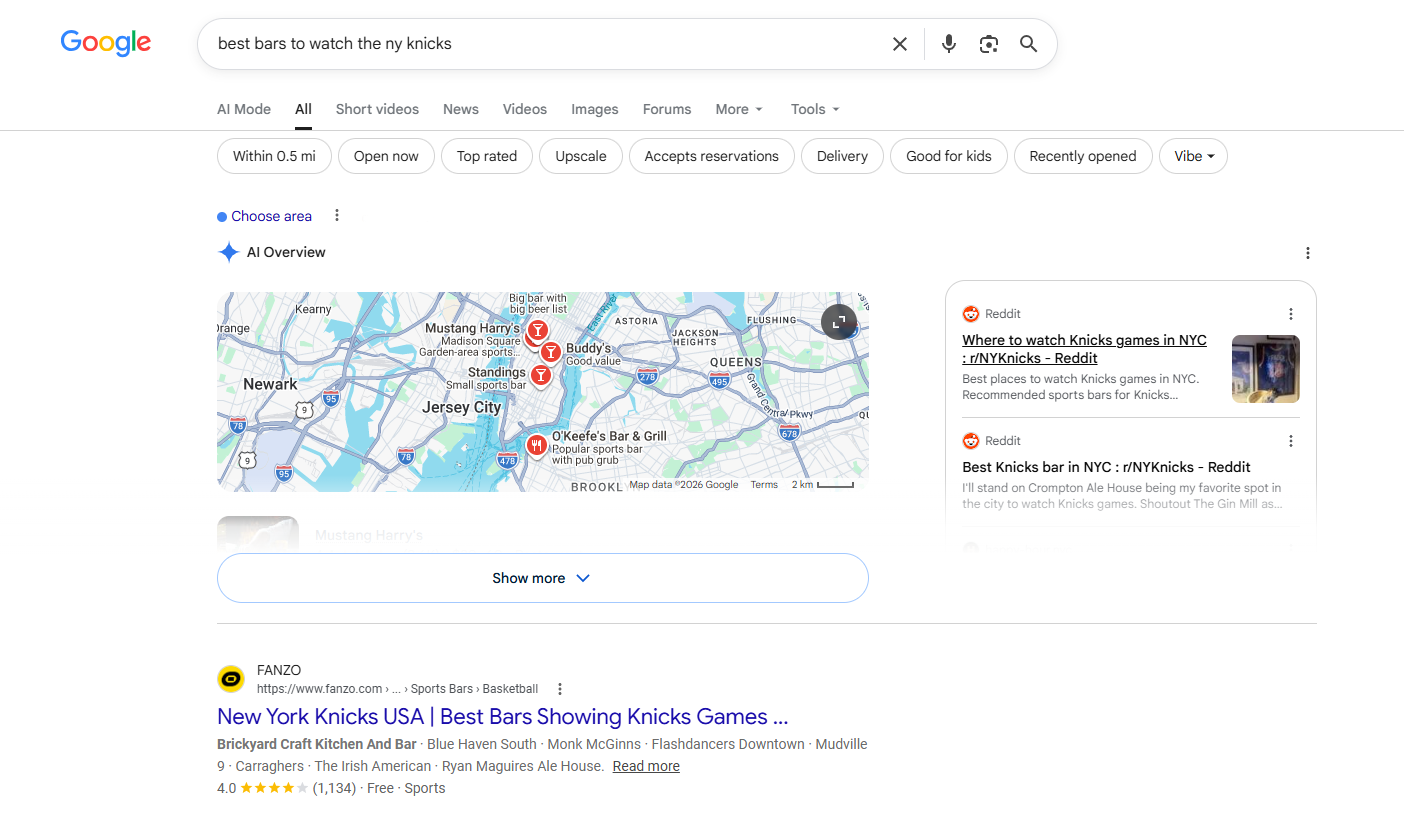Open Where to watch Knicks games Reddit link
The height and width of the screenshot is (821, 1404).
pyautogui.click(x=1084, y=349)
